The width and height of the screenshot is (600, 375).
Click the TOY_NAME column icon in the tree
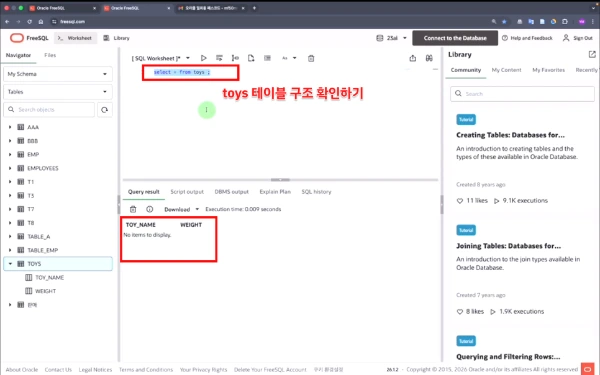pos(29,277)
